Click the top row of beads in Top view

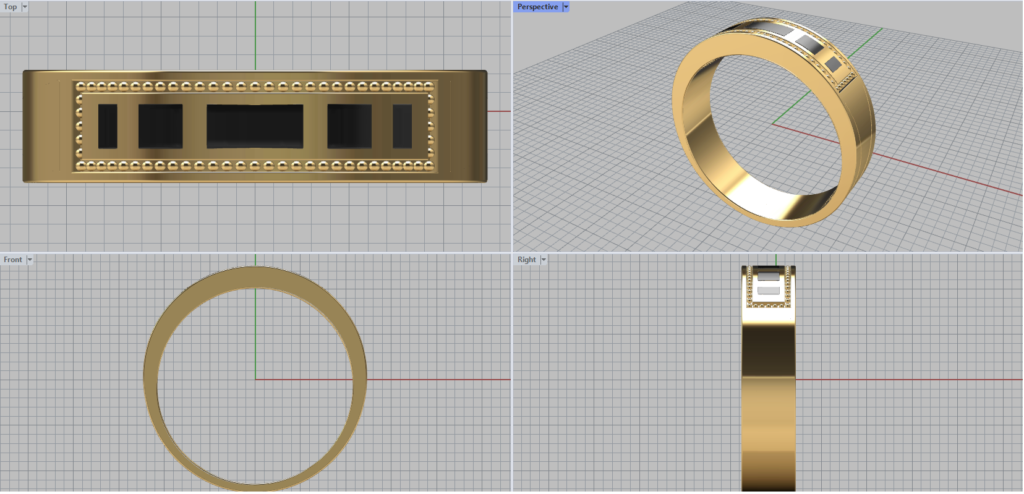(255, 87)
